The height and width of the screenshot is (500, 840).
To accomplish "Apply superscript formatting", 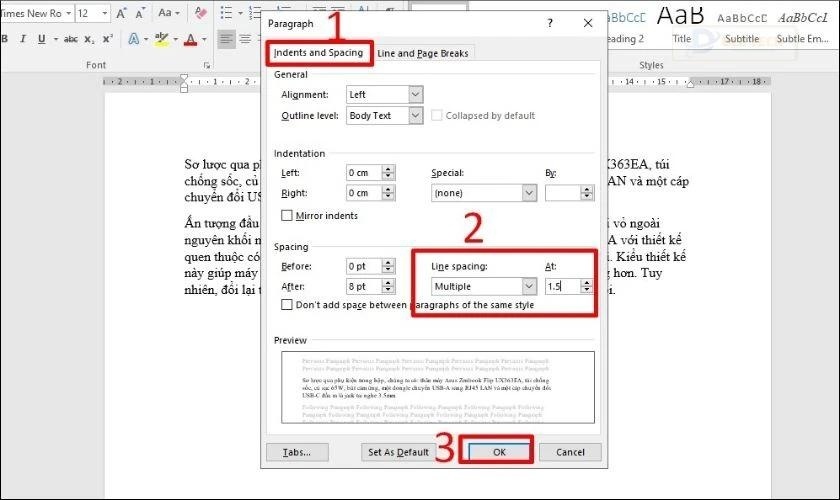I will [107, 39].
